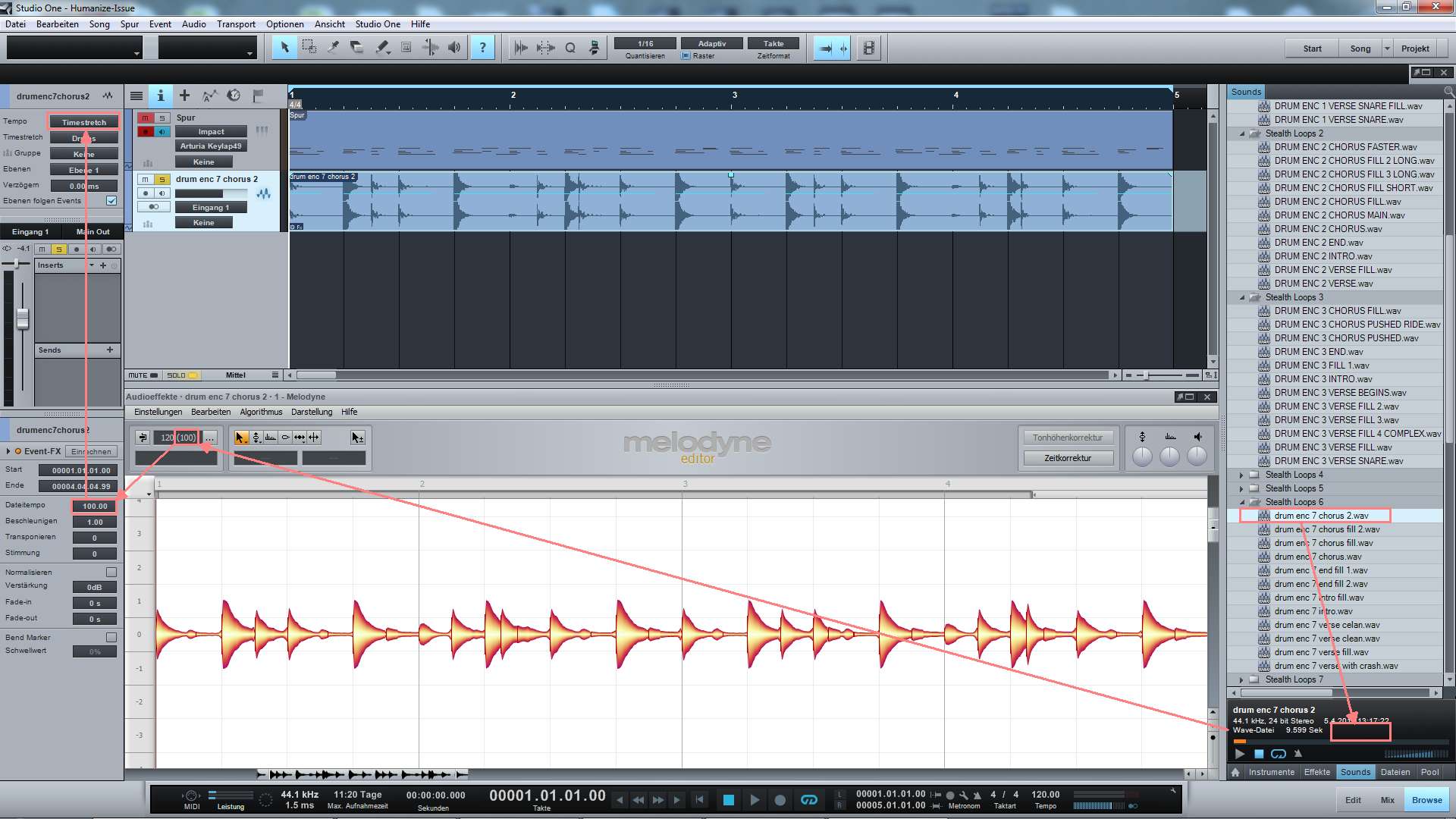Open the Transport menu
The width and height of the screenshot is (1456, 819).
point(236,24)
